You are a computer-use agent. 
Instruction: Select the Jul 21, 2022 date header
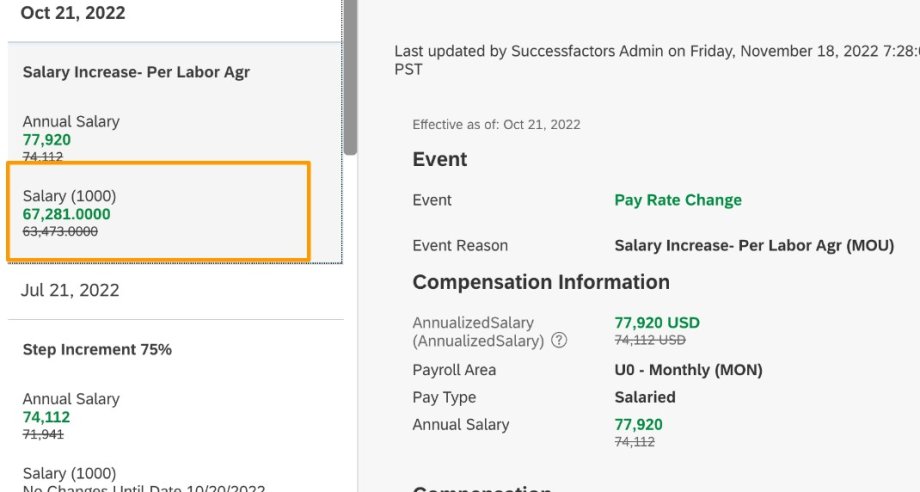(70, 290)
